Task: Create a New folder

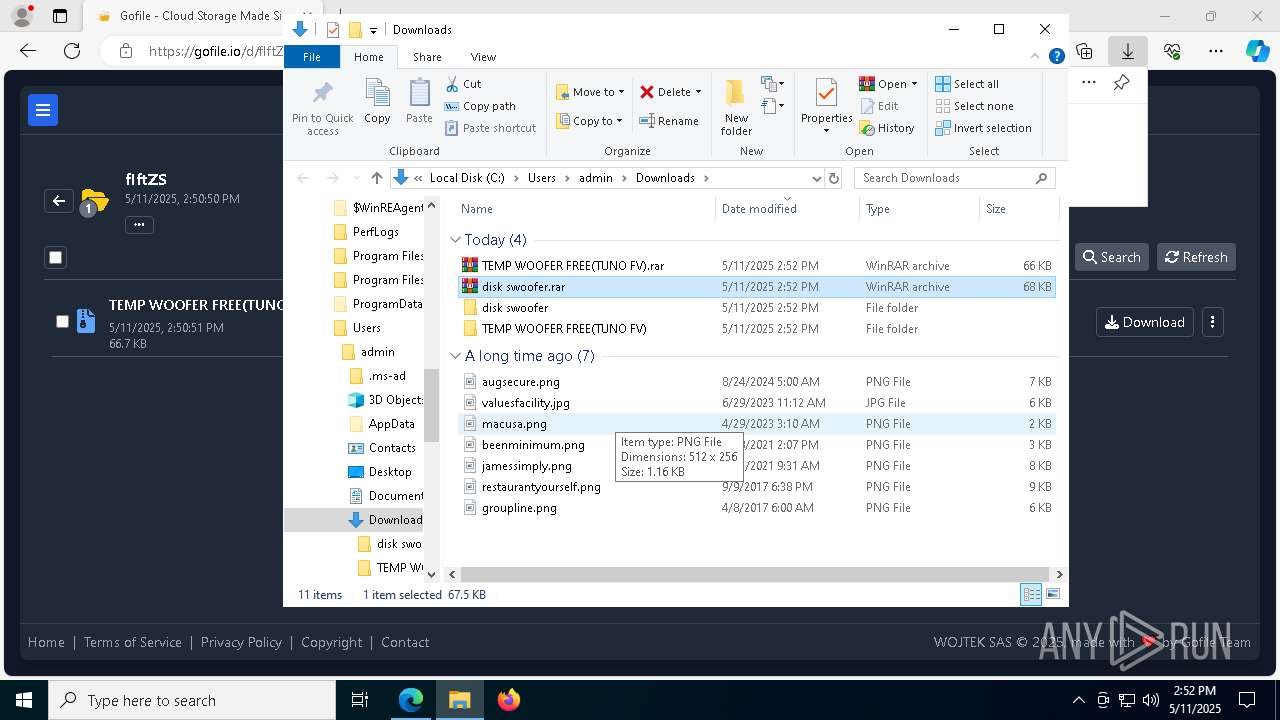Action: [736, 108]
